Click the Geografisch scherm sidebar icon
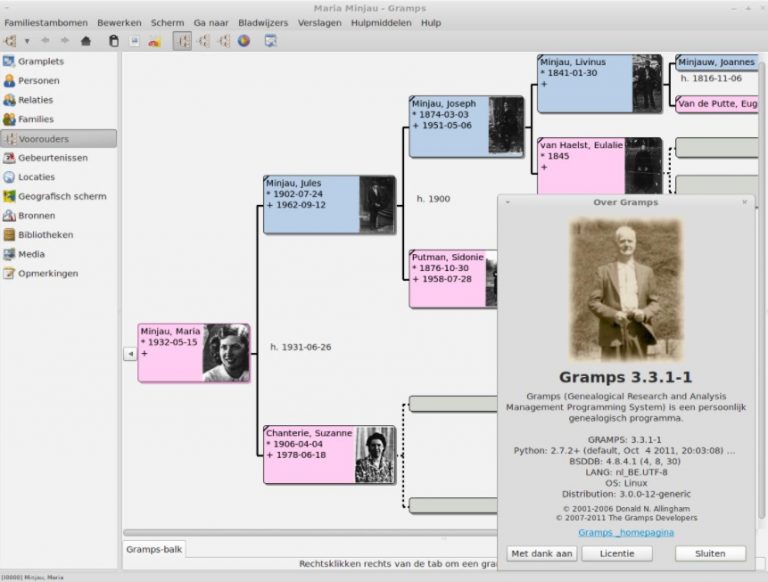Viewport: 768px width, 582px height. [x=9, y=196]
